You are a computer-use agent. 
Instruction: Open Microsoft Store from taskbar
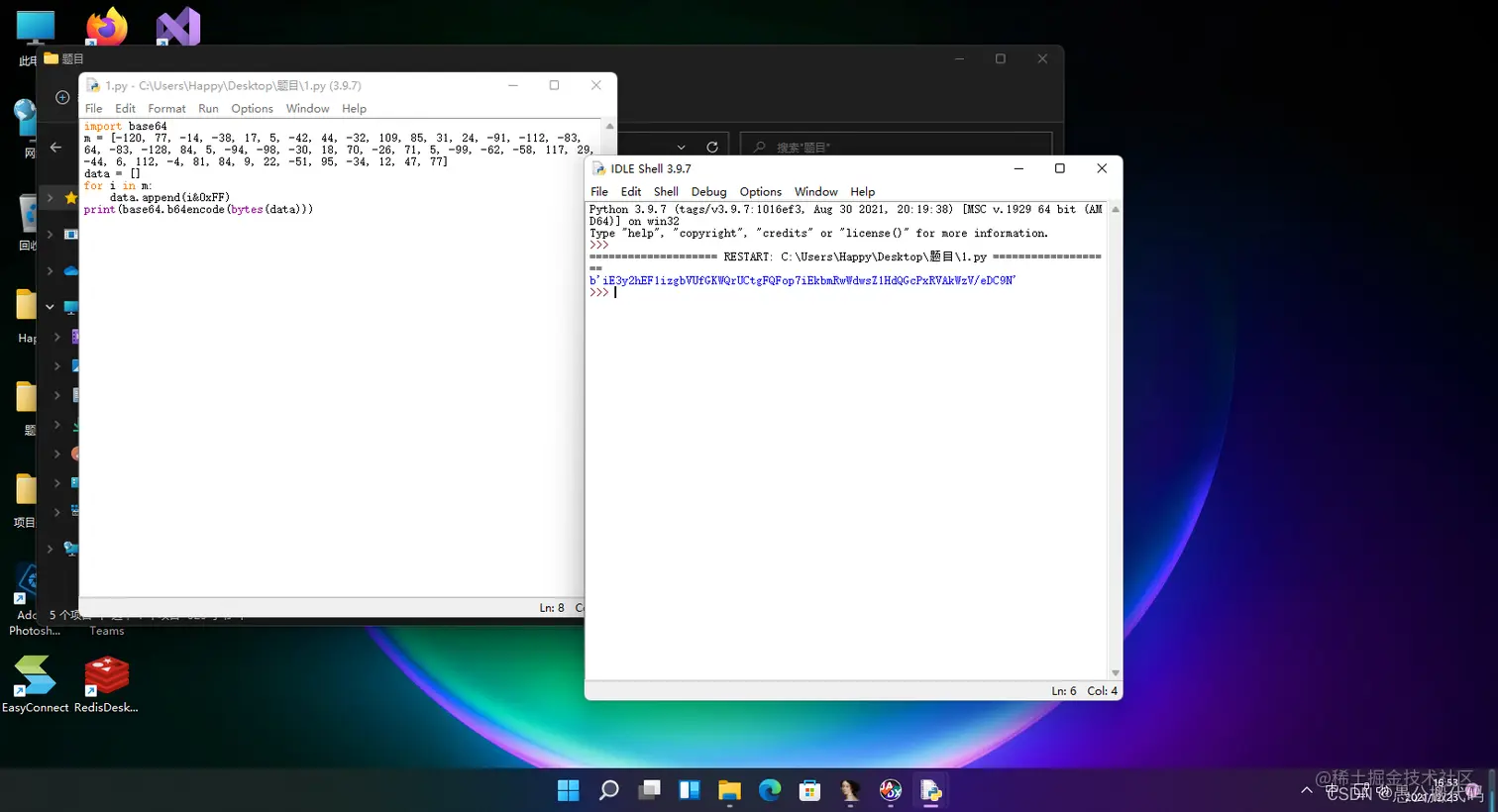point(809,789)
